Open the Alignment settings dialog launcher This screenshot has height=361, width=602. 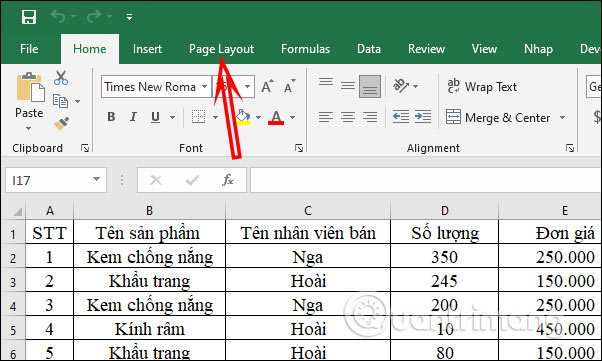pos(570,148)
